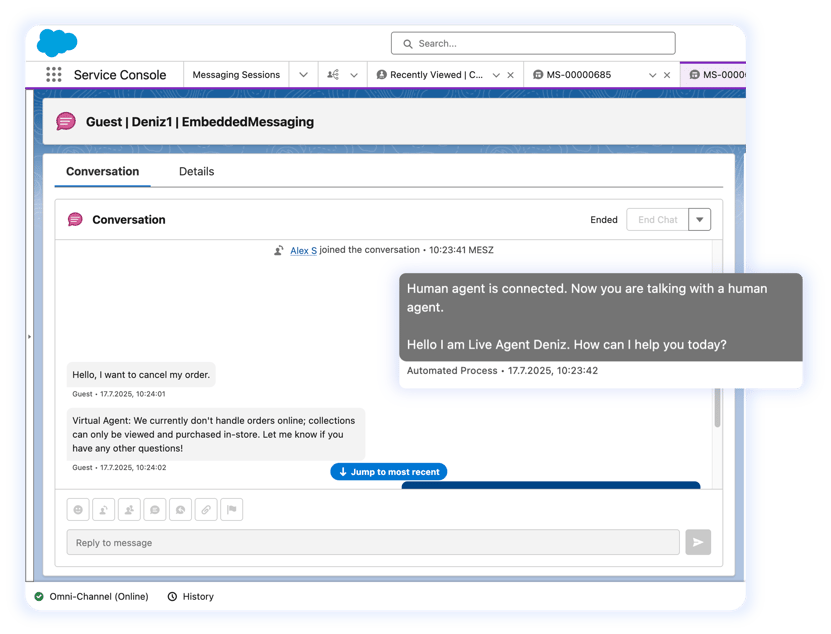Open Omni-Channel (Online) utility
This screenshot has height=634, width=831.
click(92, 597)
